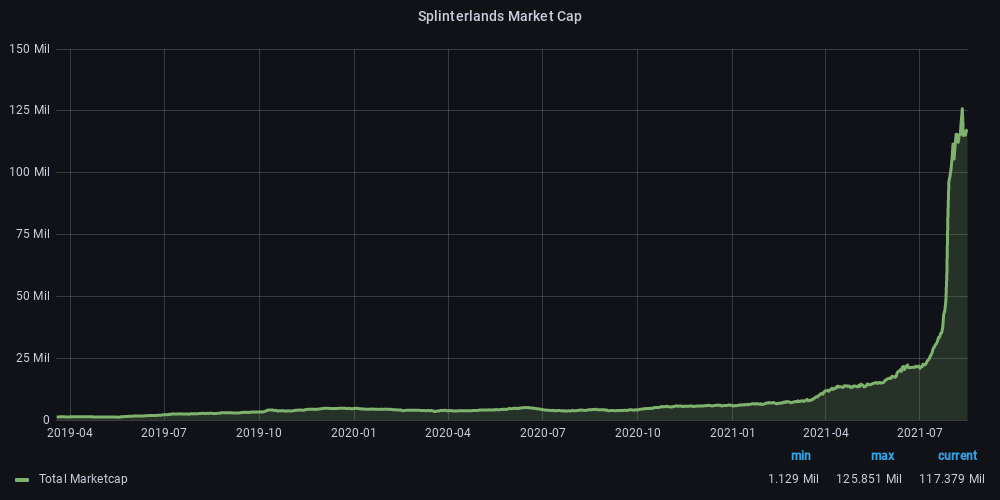The image size is (1000, 500).
Task: Click the 1.129 Mil min value
Action: 793,479
